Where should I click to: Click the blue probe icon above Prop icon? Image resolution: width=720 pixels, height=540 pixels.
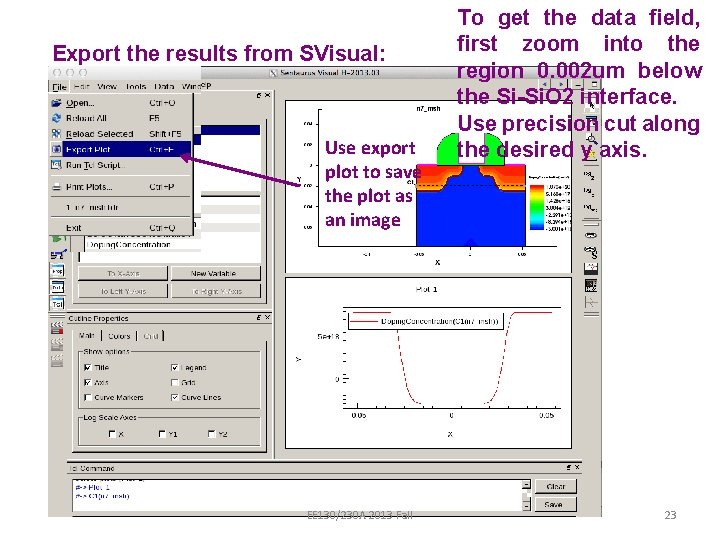tap(58, 254)
